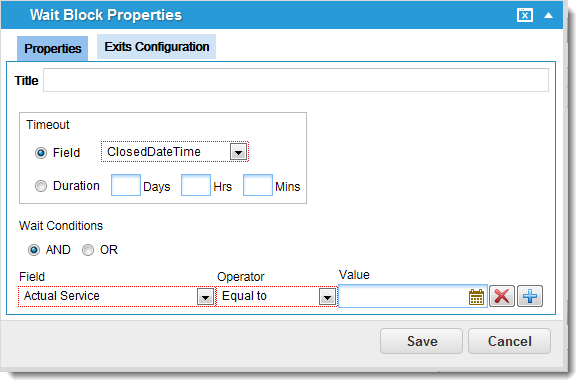Close the dialog using the header X icon
Screen dimensions: 583x387
[x=525, y=15]
